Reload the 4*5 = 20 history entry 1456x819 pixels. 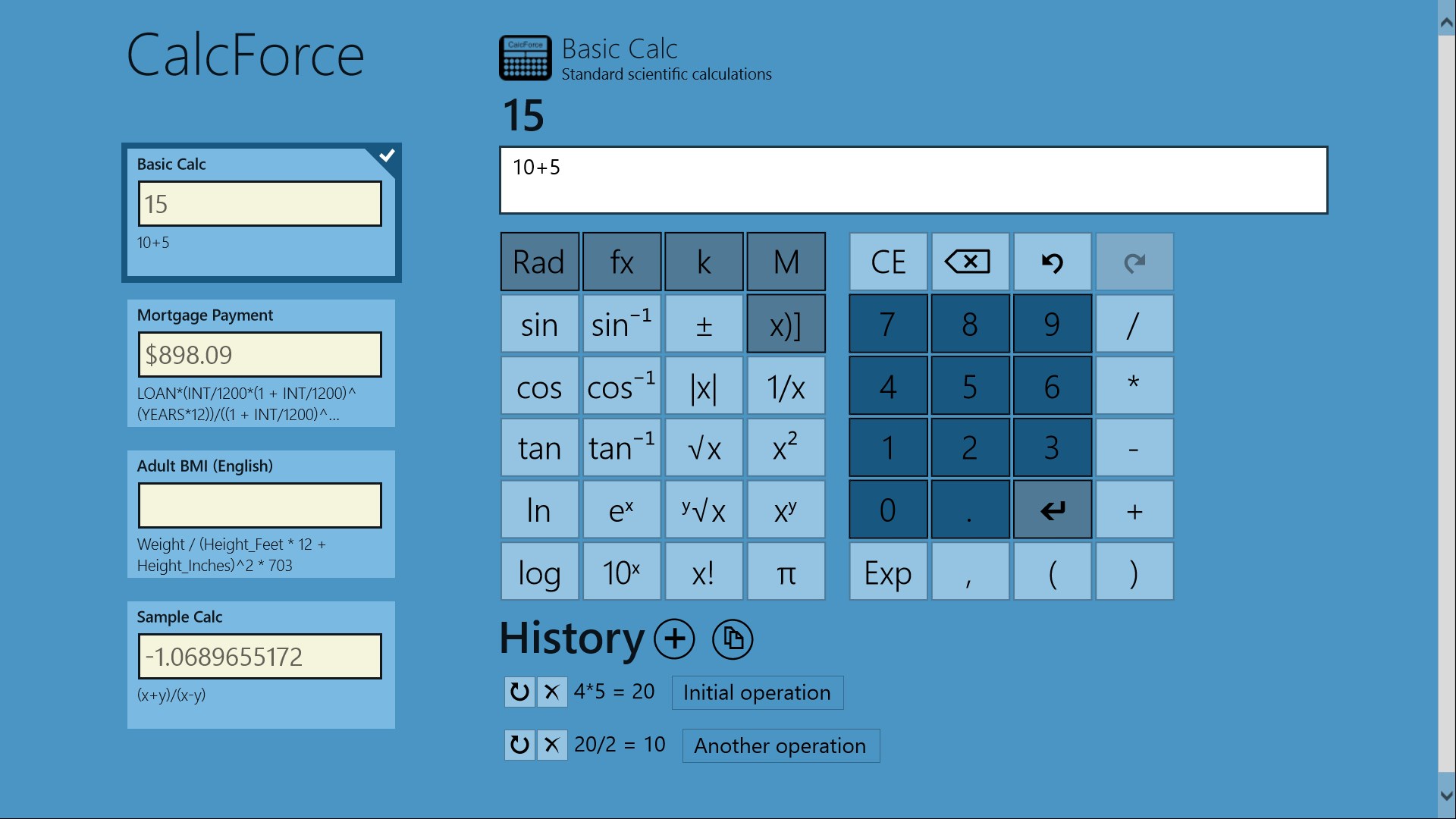click(519, 692)
